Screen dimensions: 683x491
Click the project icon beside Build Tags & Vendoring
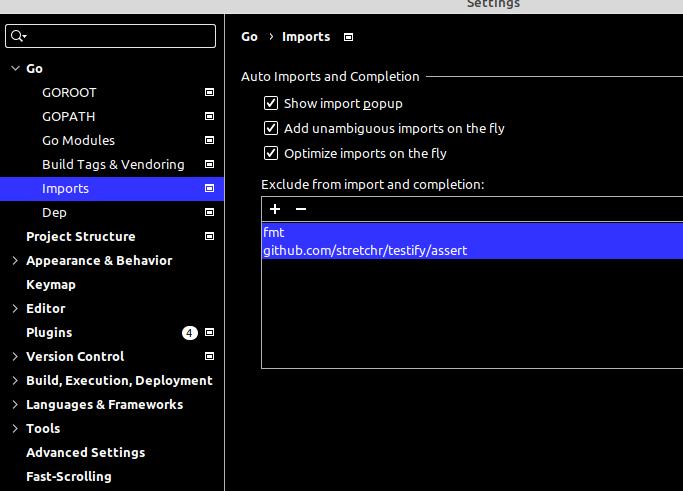click(210, 164)
